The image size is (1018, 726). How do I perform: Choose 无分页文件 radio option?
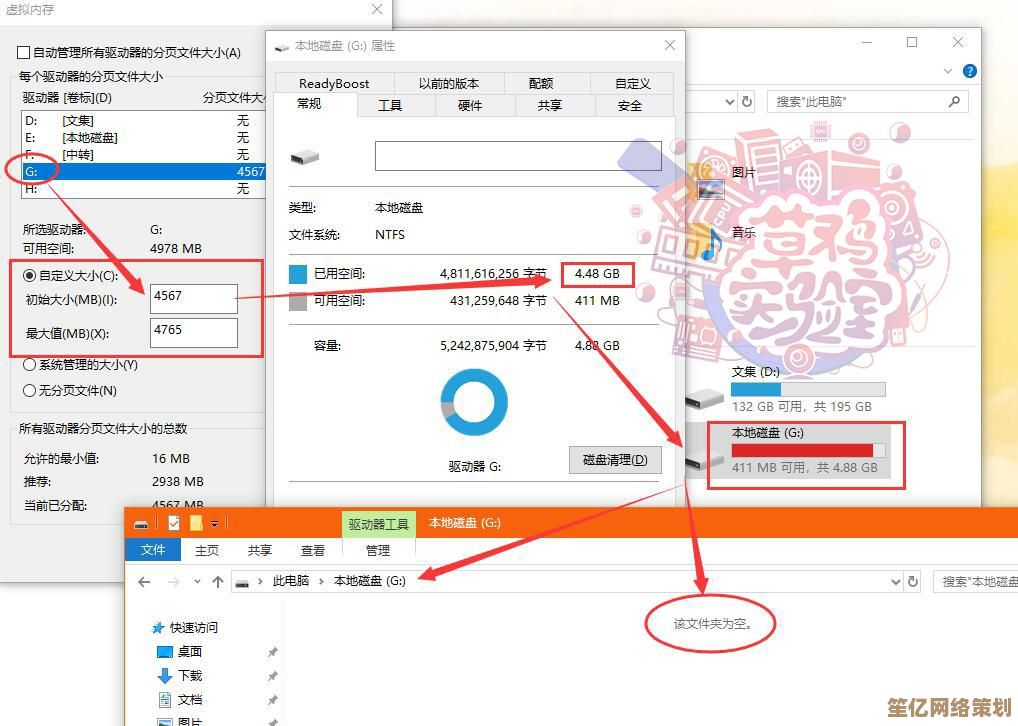click(30, 391)
